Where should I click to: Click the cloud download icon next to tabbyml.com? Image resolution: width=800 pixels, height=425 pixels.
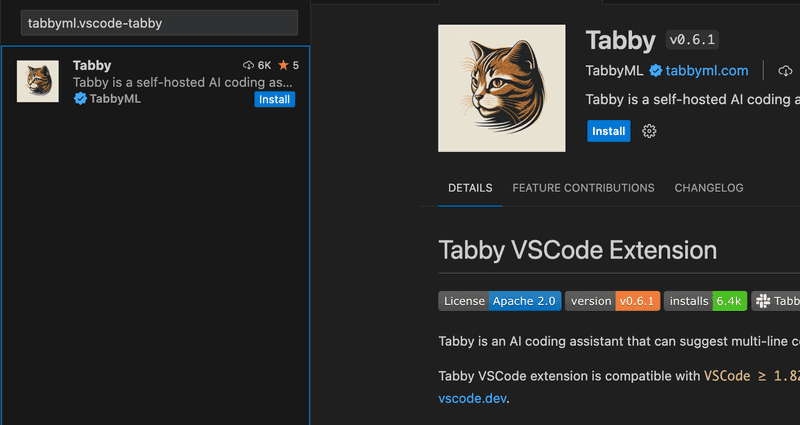click(785, 71)
